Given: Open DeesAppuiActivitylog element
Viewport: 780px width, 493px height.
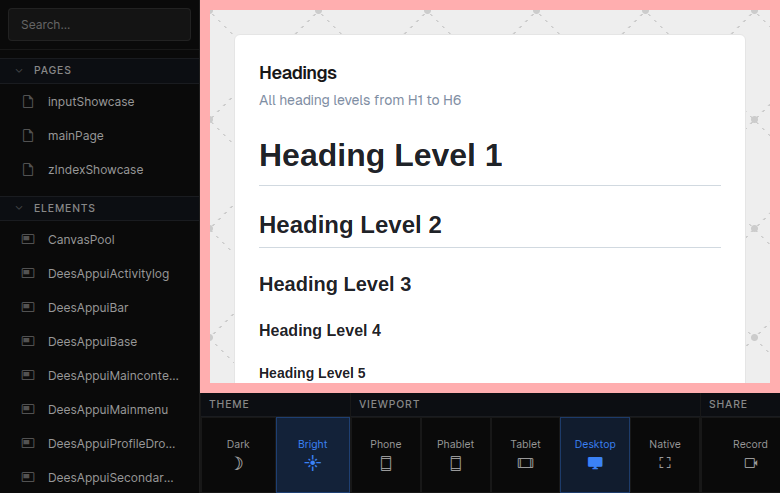Looking at the screenshot, I should (108, 274).
